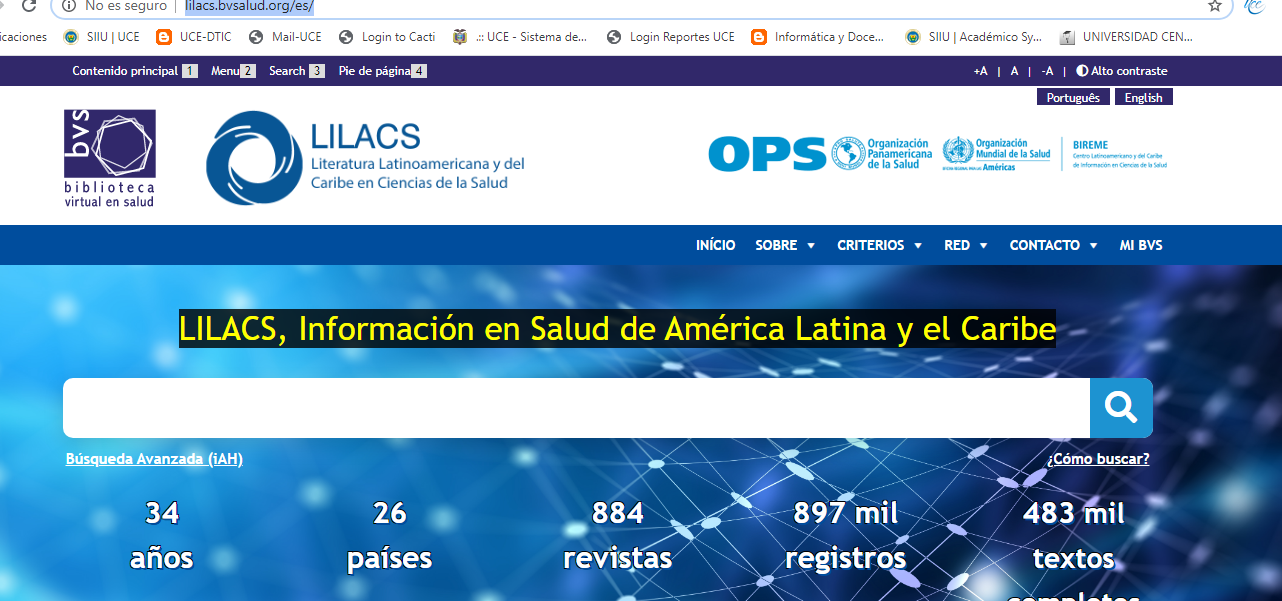Screen dimensions: 1282x601
Task: Click the Organización Mundial de la Salud logo
Action: coord(997,154)
